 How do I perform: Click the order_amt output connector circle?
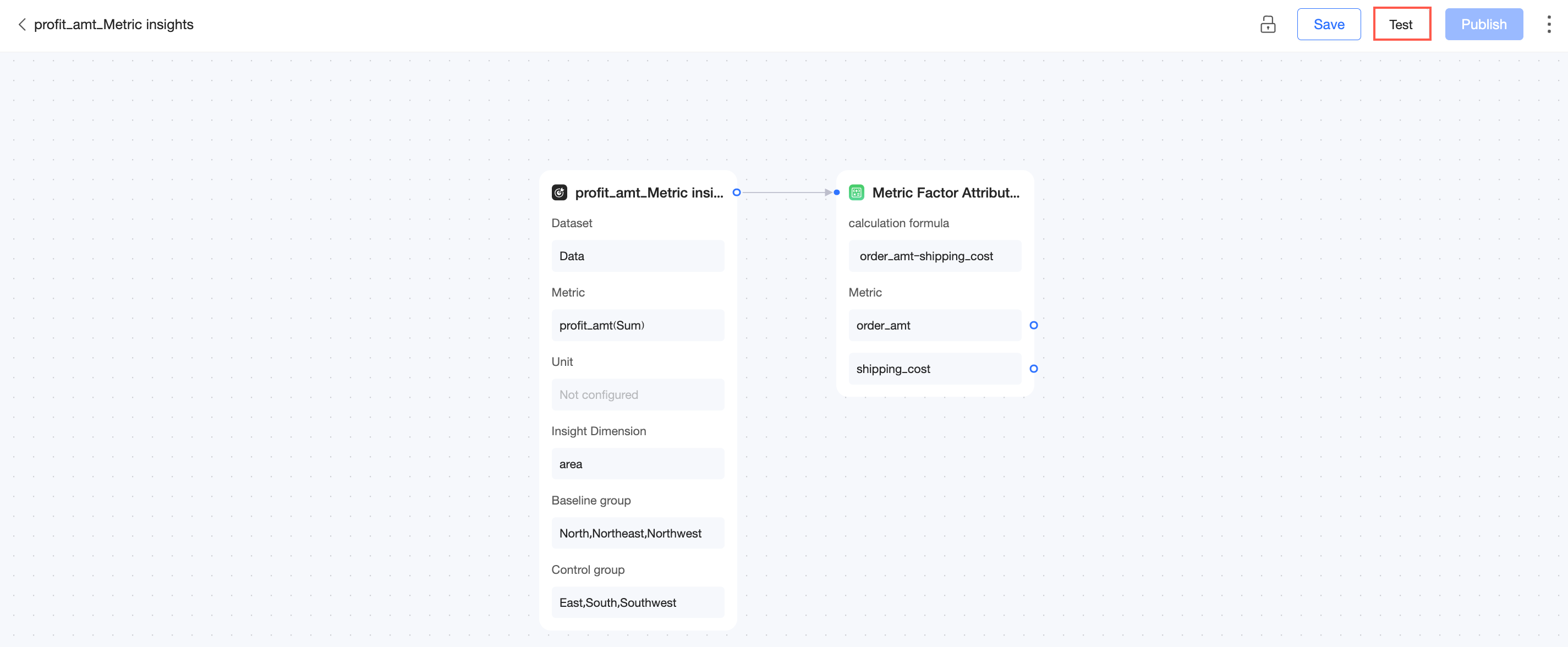coord(1033,325)
